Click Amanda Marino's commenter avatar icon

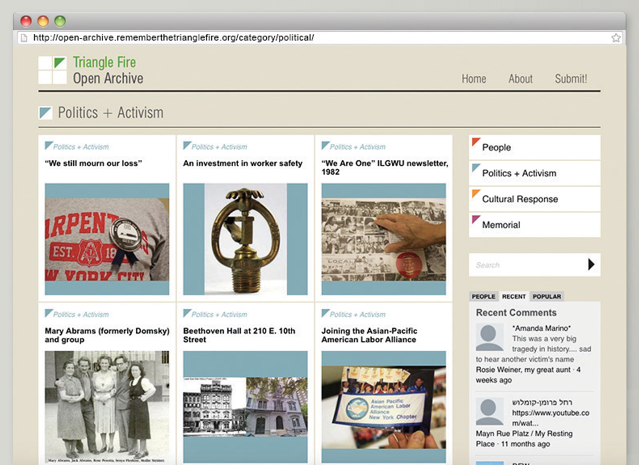click(x=489, y=336)
